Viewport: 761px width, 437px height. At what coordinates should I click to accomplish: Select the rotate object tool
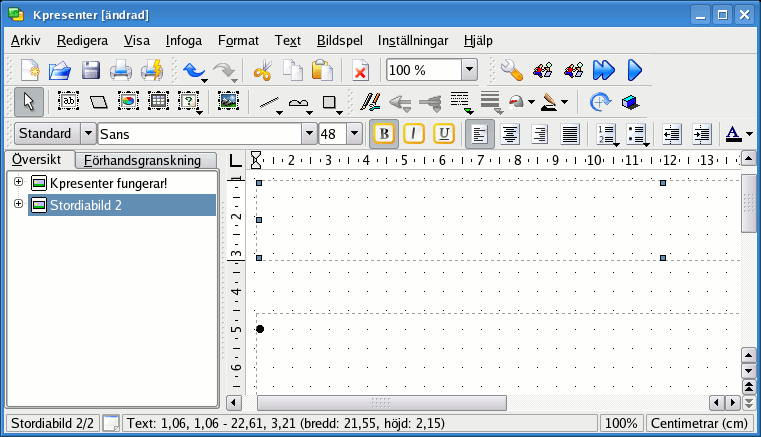click(x=599, y=101)
